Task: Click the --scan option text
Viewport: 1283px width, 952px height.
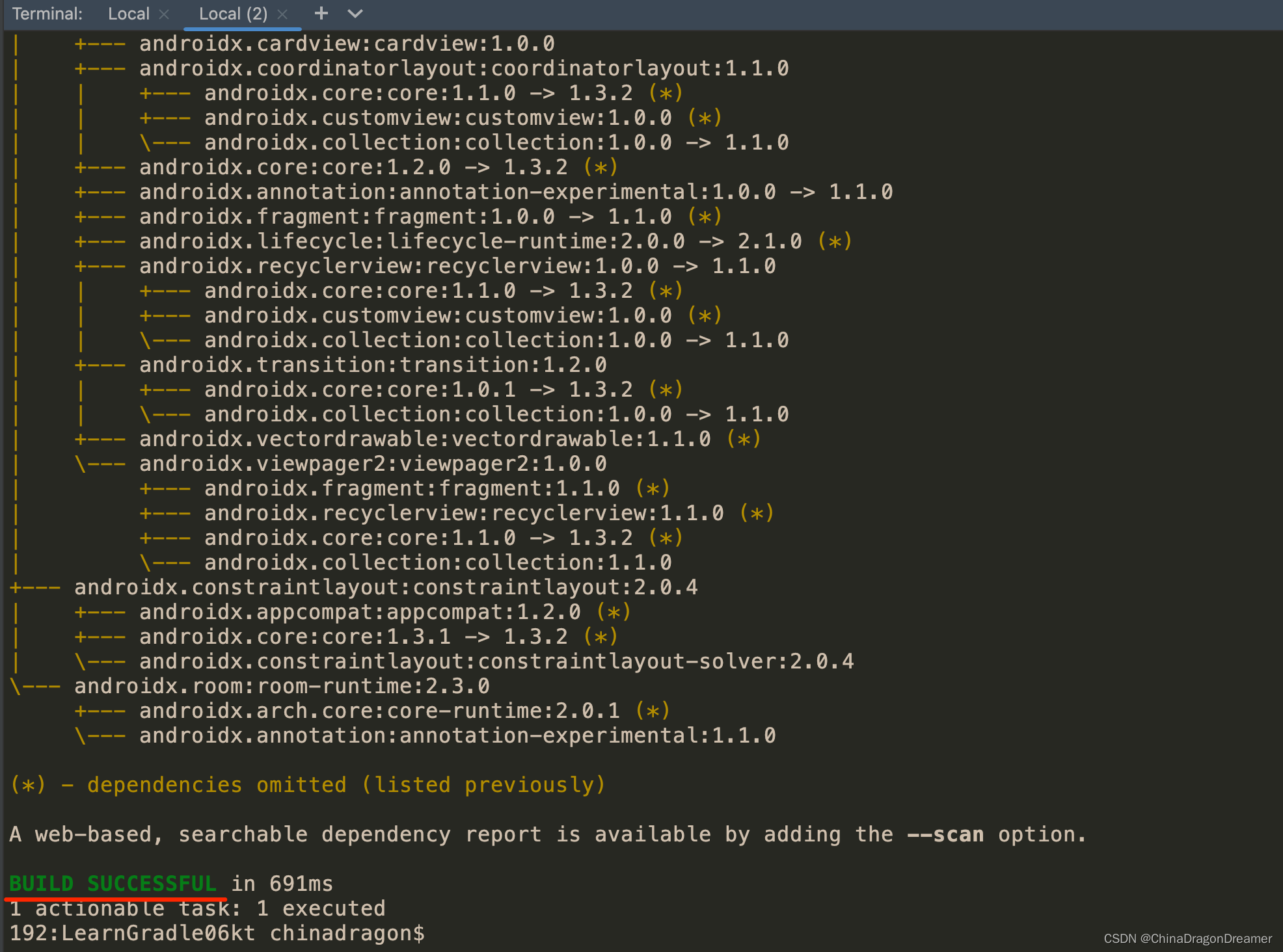Action: (x=945, y=834)
